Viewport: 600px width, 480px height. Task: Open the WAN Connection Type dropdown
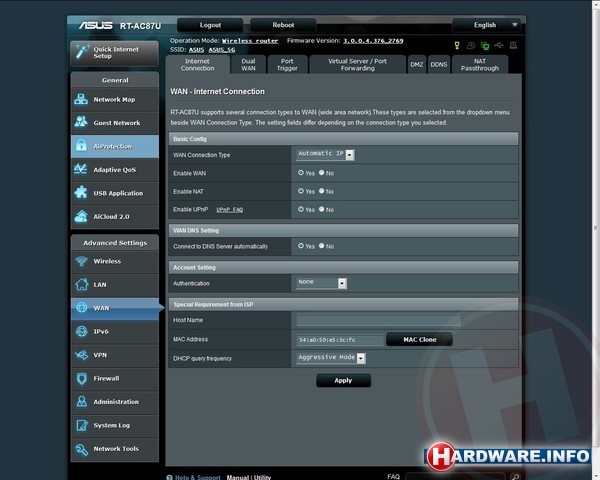click(325, 154)
